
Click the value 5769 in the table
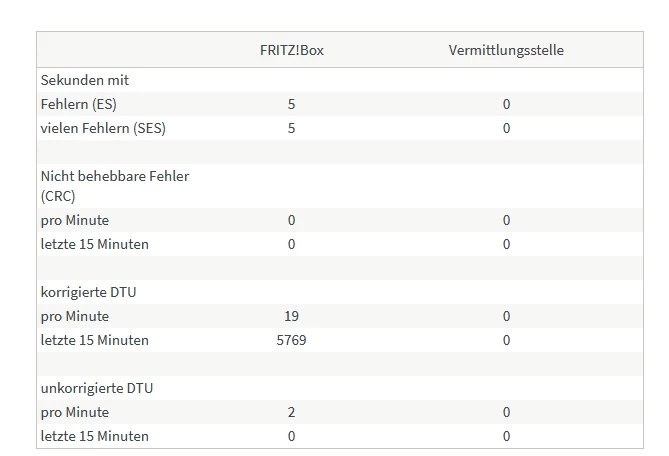[291, 340]
